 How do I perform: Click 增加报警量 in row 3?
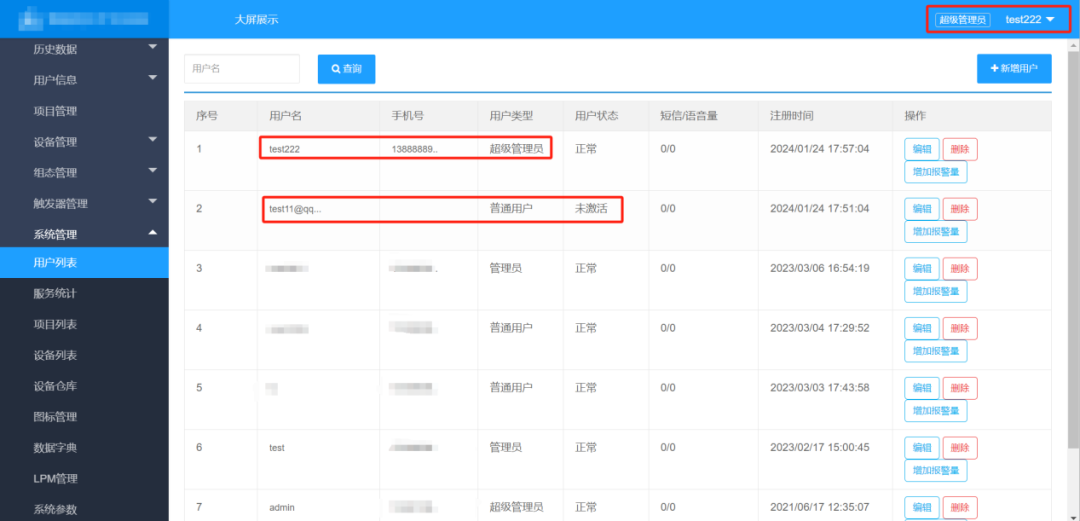(x=935, y=292)
